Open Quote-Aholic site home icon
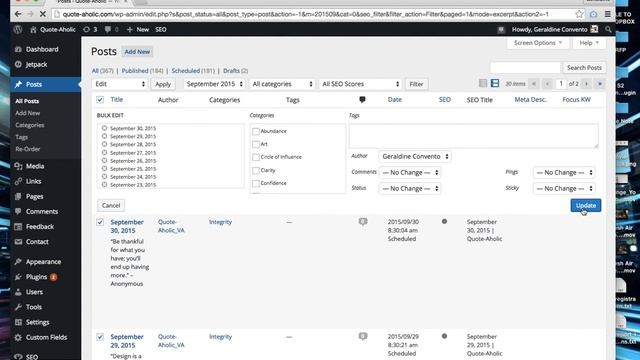Viewport: 640px width, 360px height. pyautogui.click(x=33, y=29)
